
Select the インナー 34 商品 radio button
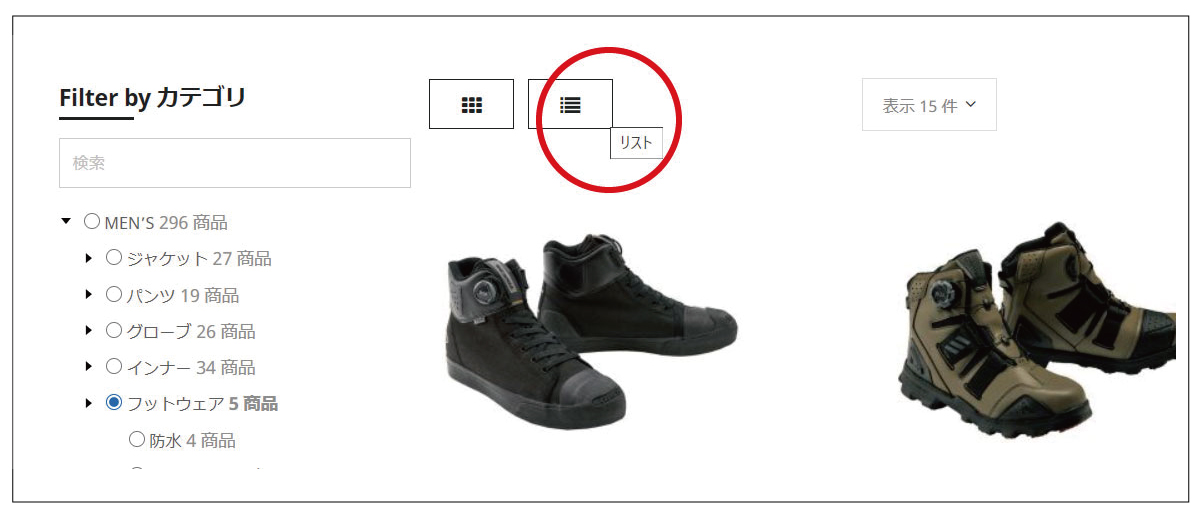pyautogui.click(x=114, y=366)
